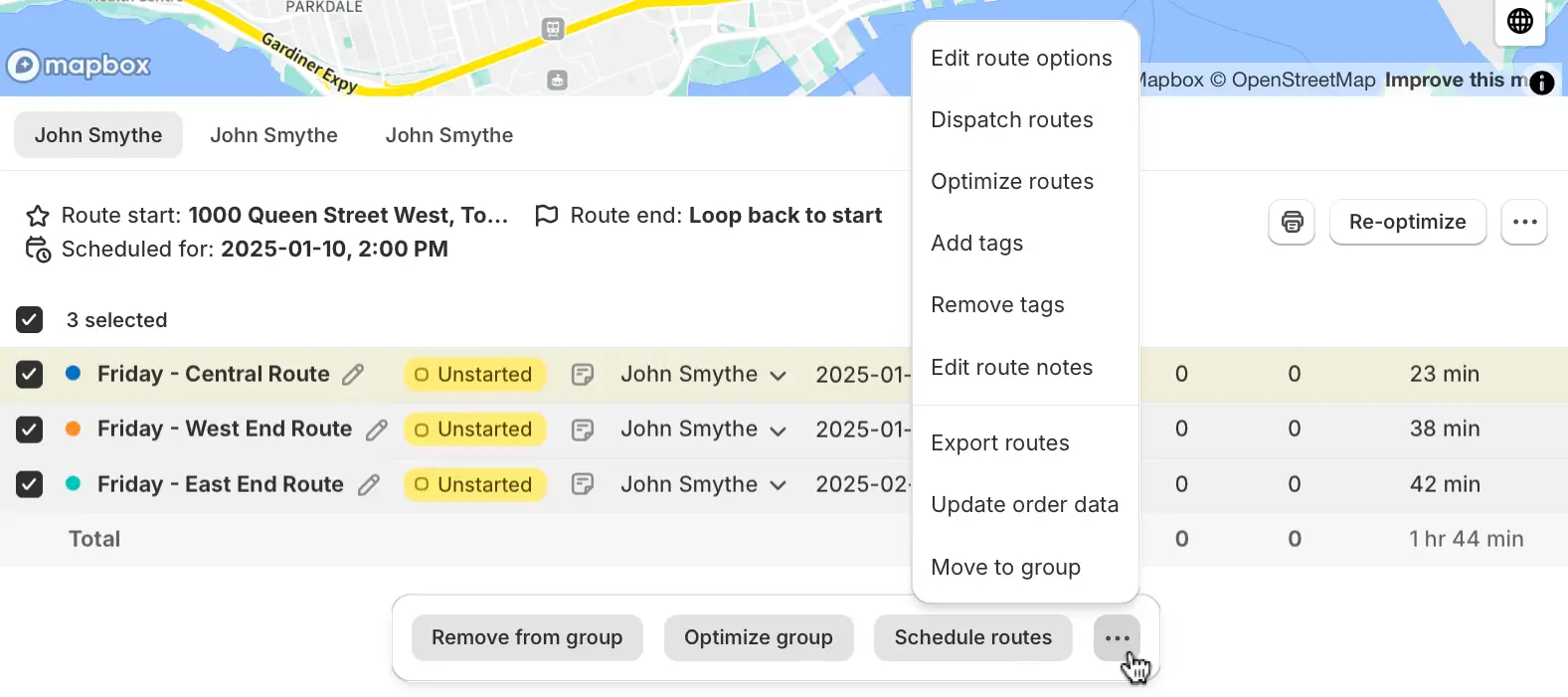Viewport: 1568px width, 697px height.
Task: Click the transit station icon on map
Action: (553, 29)
